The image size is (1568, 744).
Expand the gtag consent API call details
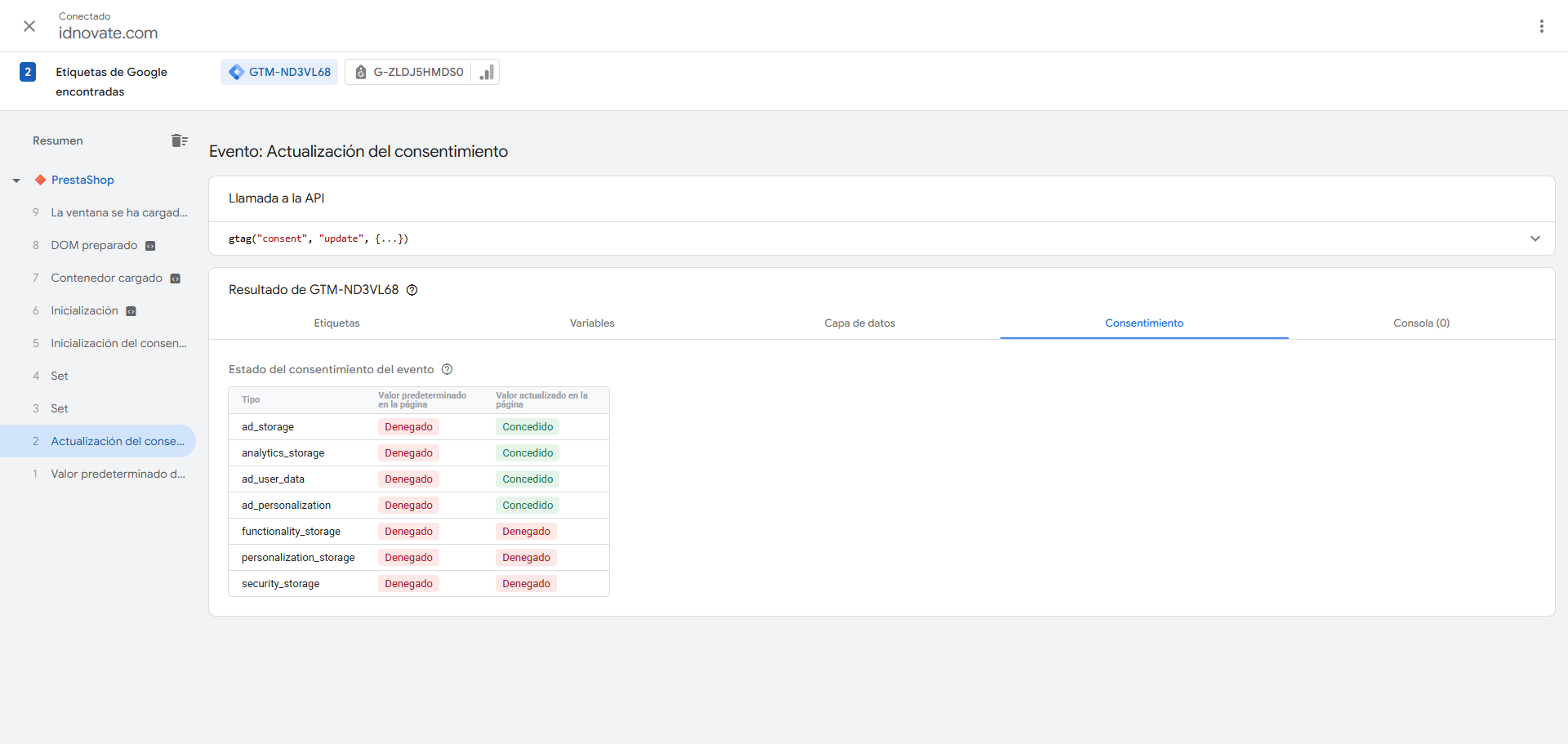pyautogui.click(x=1535, y=238)
